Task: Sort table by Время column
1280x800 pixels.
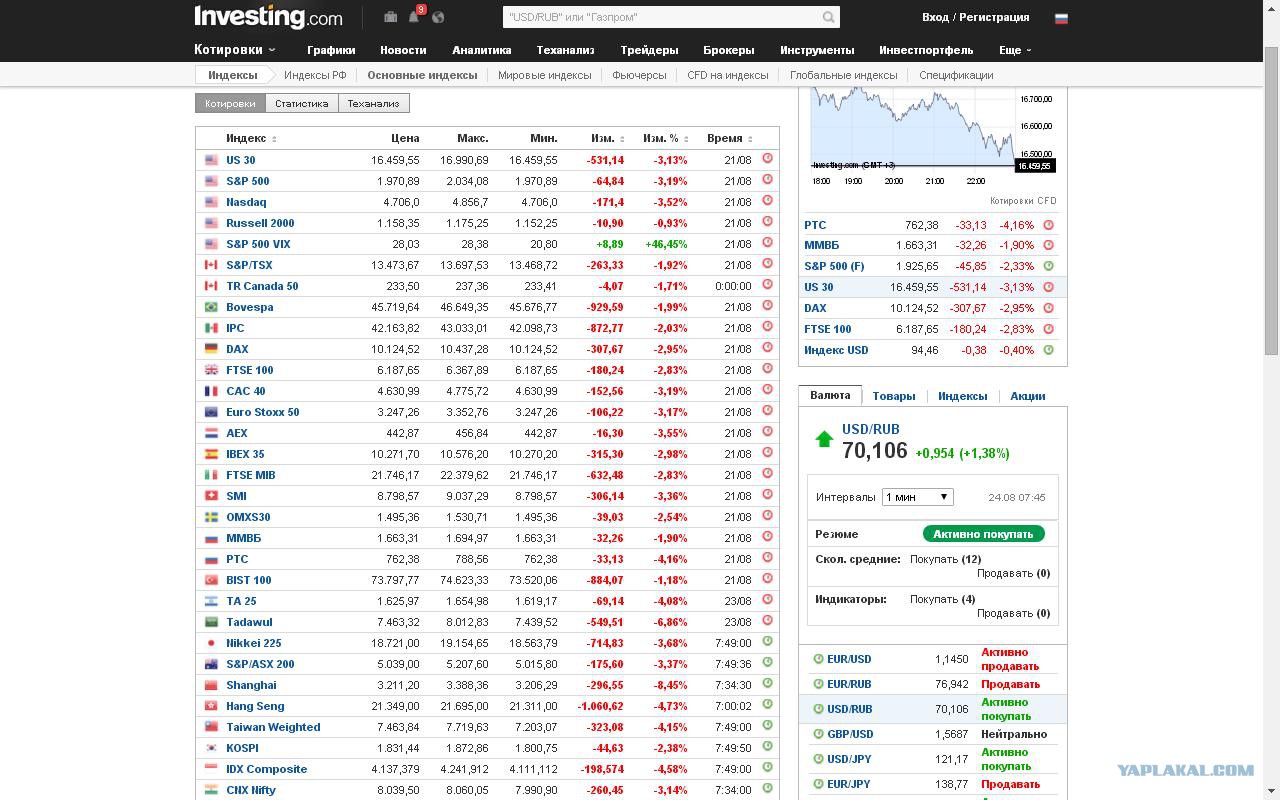Action: click(x=729, y=138)
